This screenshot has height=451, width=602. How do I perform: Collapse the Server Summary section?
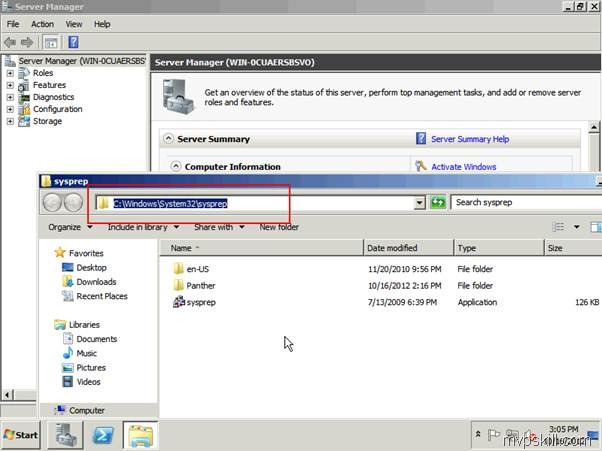(168, 139)
